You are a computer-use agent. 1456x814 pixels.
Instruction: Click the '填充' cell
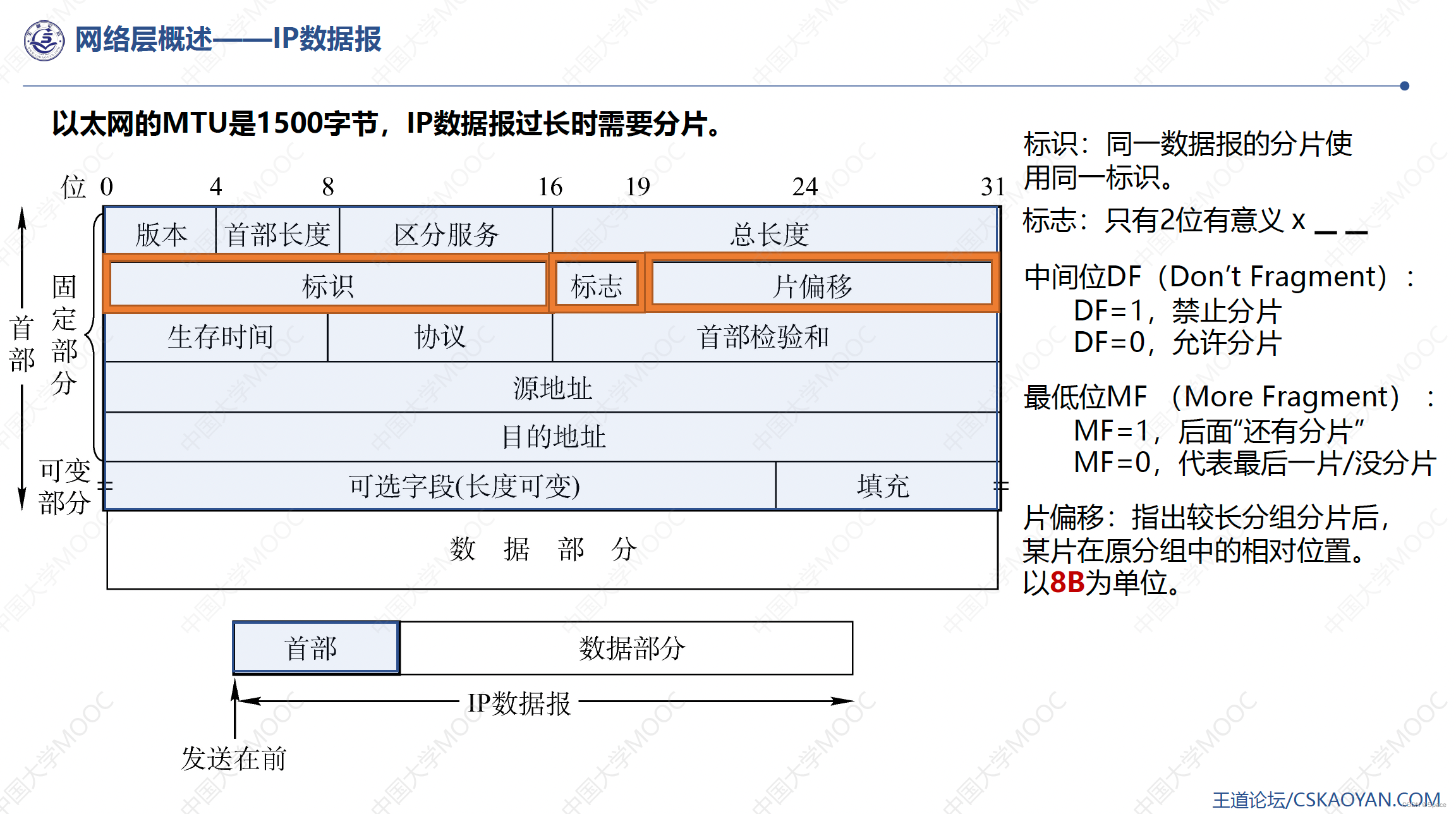click(887, 485)
